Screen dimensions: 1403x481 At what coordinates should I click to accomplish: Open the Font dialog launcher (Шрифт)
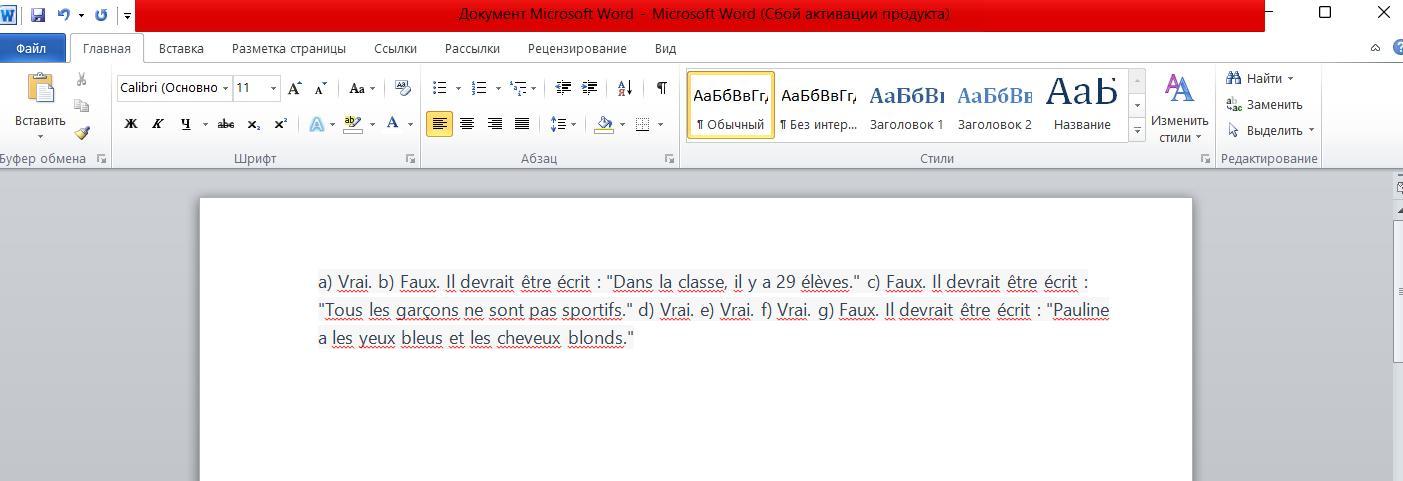[410, 159]
